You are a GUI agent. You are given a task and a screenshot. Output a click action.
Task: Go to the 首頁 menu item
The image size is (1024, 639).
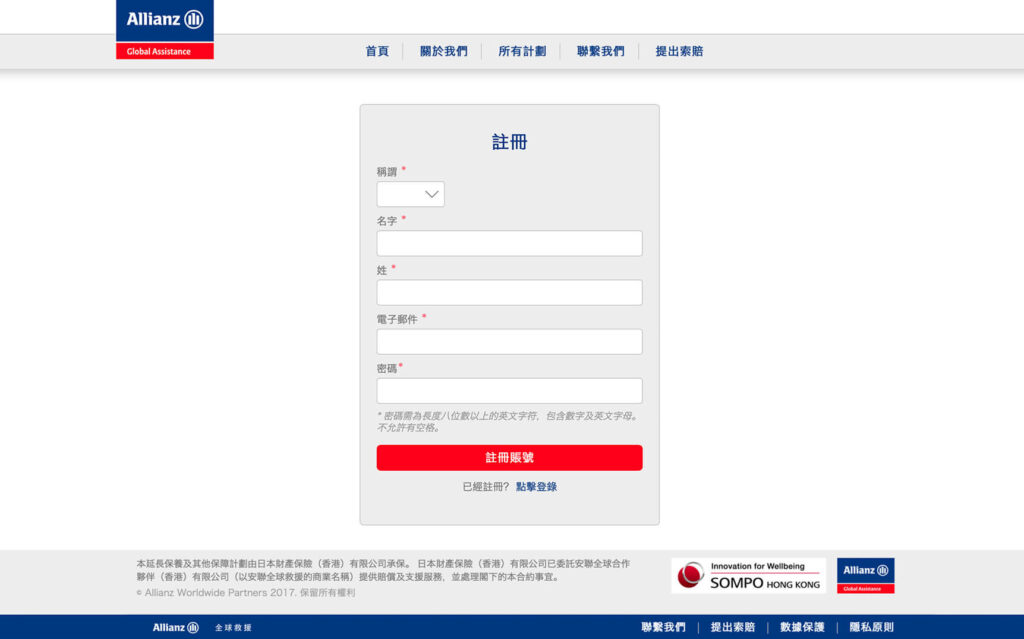[x=377, y=51]
